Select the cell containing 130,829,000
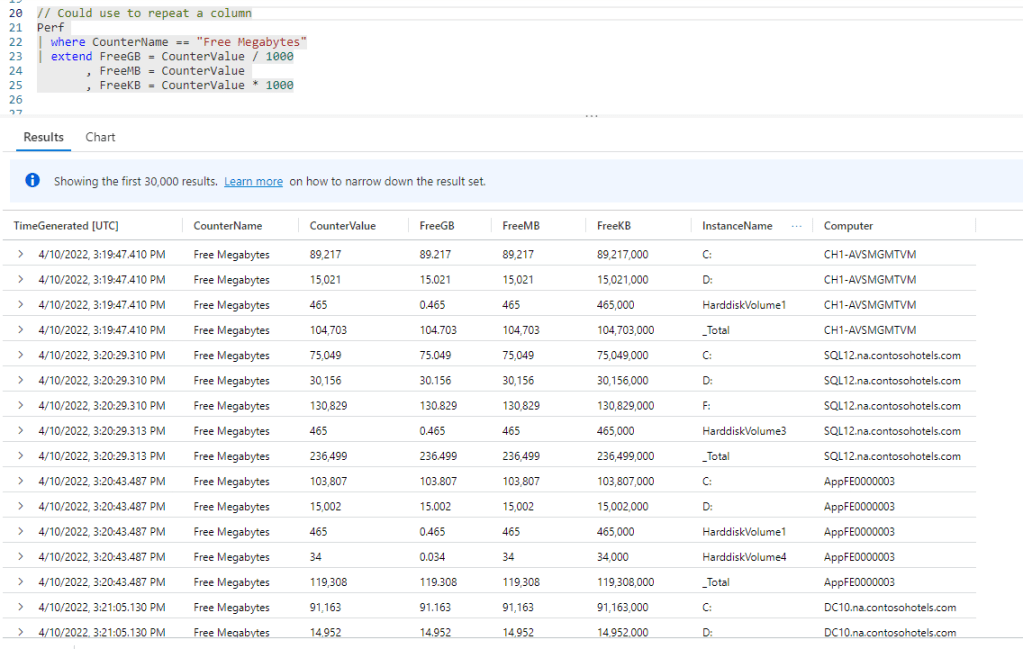Image resolution: width=1023 pixels, height=649 pixels. (x=625, y=406)
